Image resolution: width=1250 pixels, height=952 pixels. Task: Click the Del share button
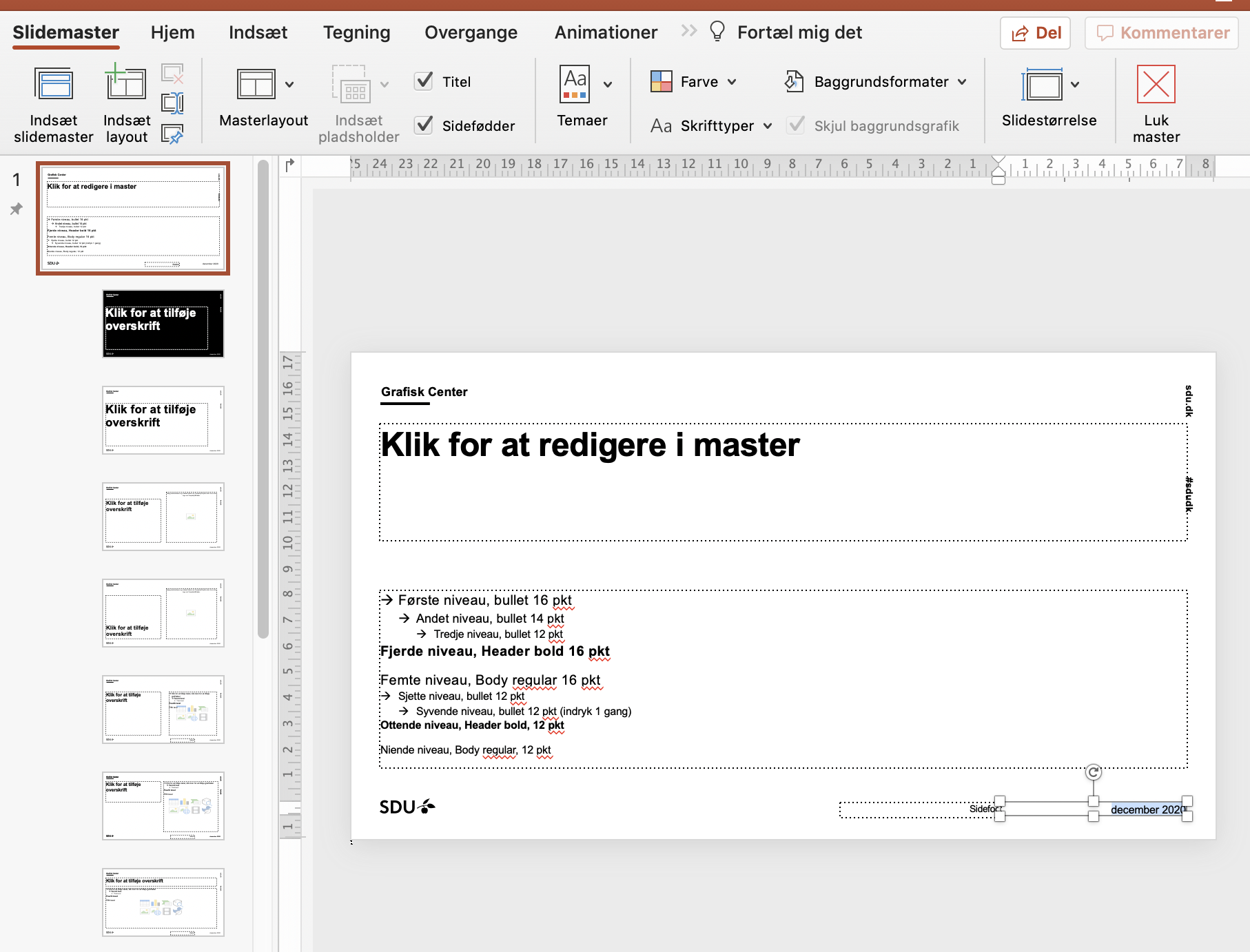[1035, 33]
